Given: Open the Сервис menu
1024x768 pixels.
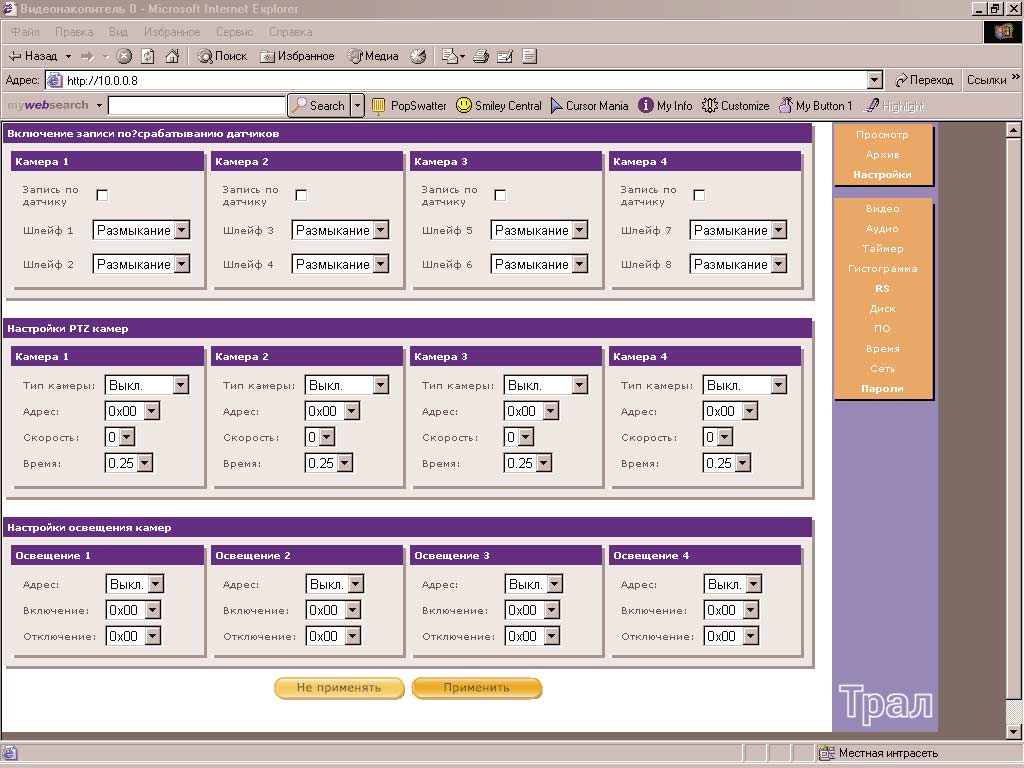Looking at the screenshot, I should tap(234, 32).
